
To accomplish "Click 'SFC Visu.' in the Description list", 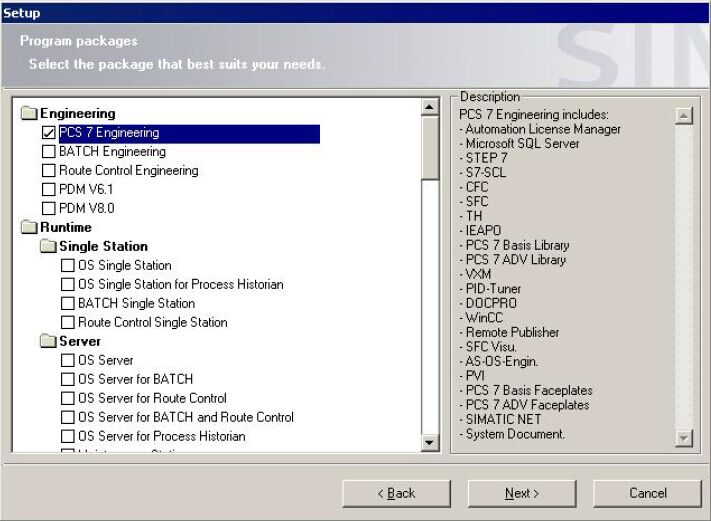I will point(491,347).
